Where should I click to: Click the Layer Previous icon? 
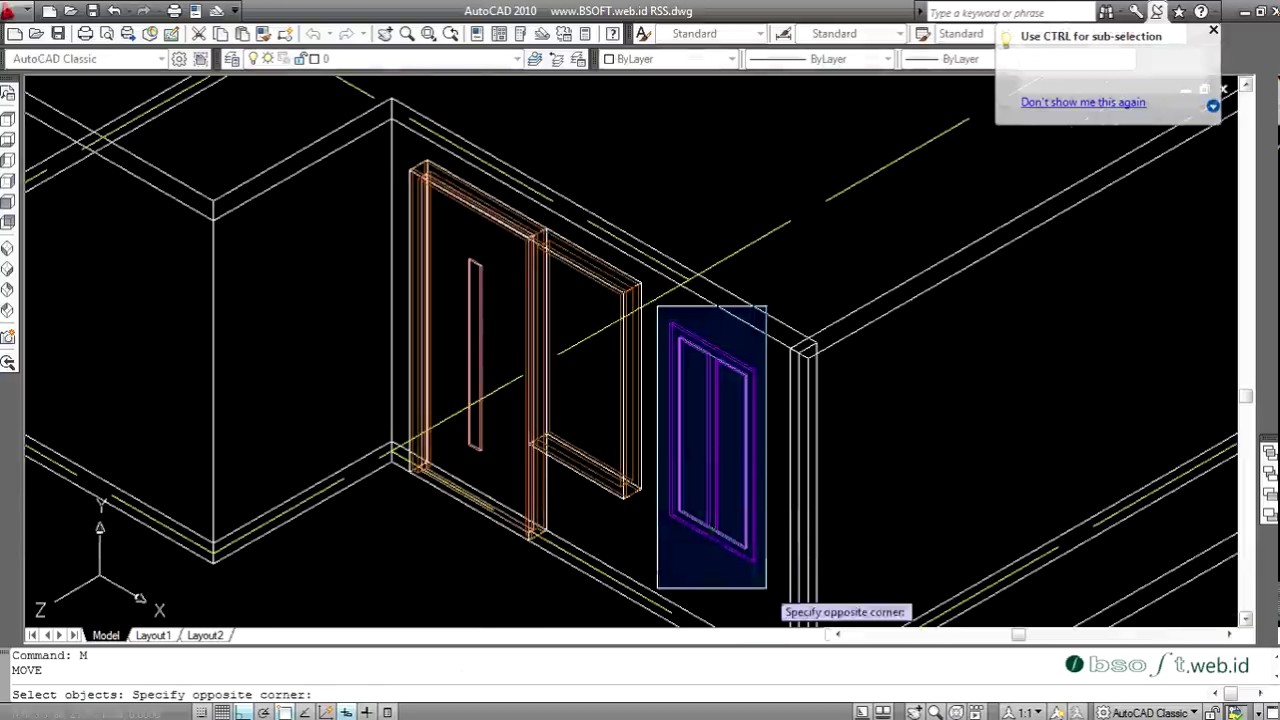(x=556, y=59)
